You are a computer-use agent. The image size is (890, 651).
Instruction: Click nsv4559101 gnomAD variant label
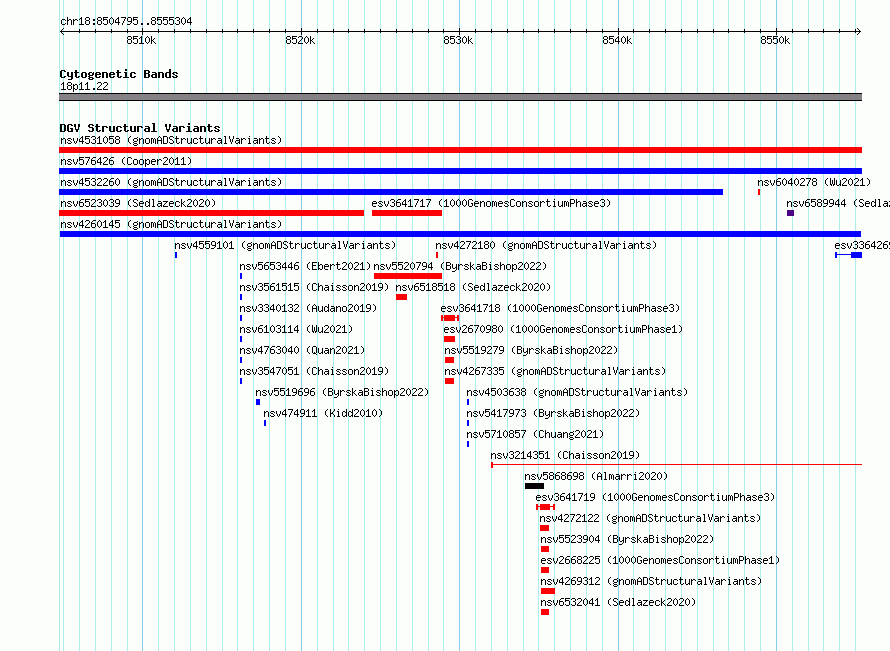(x=285, y=245)
